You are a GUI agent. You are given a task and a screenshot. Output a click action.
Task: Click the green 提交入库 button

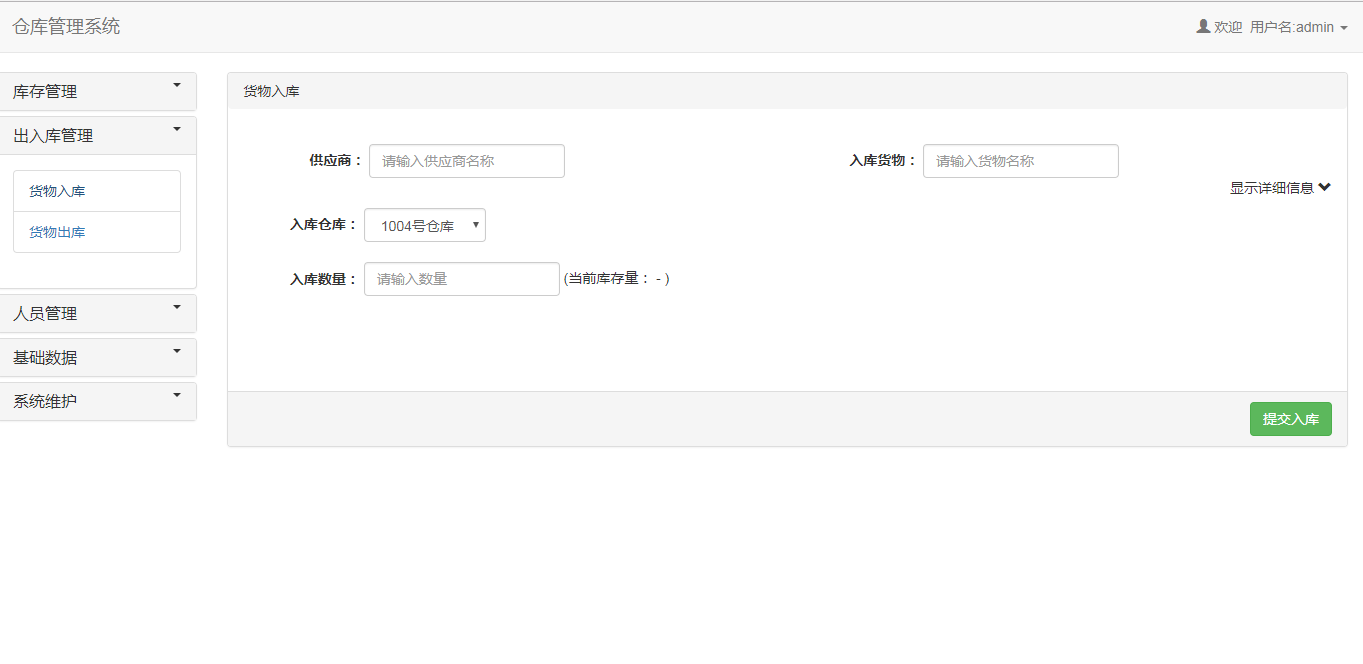click(1291, 419)
